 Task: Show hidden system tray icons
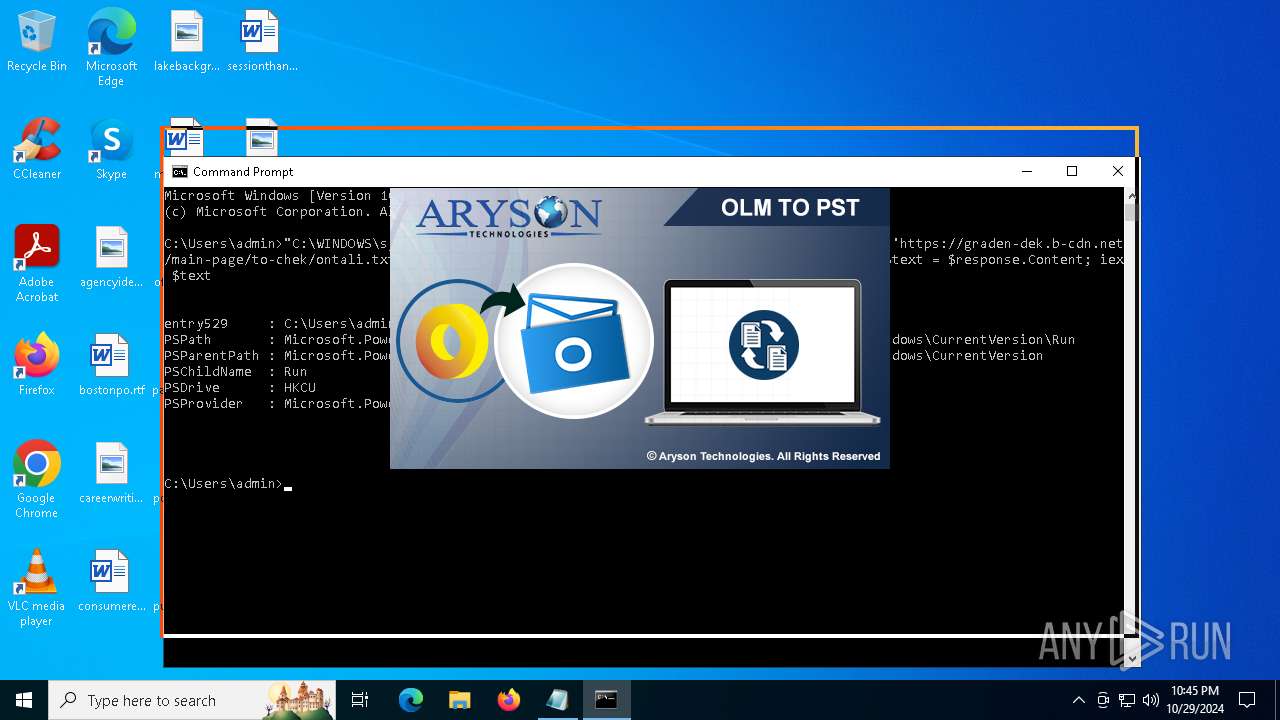(1078, 700)
